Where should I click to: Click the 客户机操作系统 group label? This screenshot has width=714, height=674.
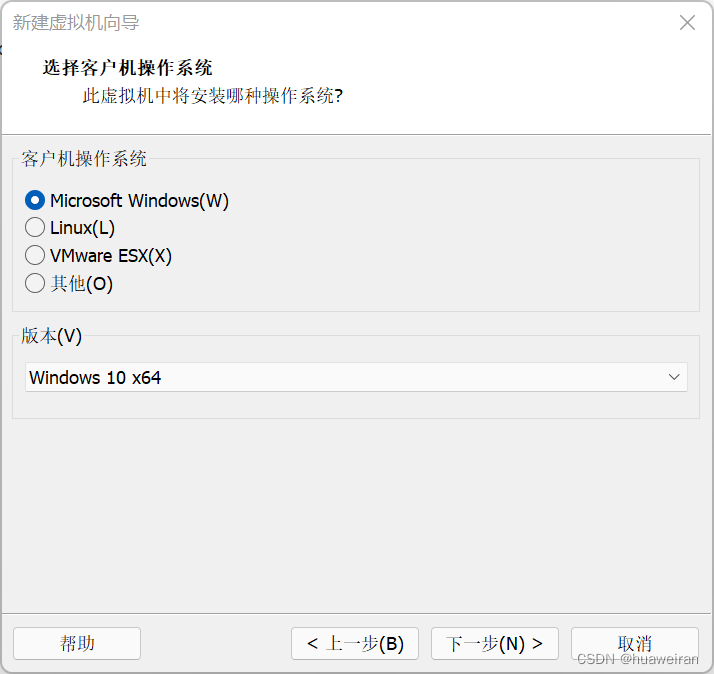[x=84, y=158]
